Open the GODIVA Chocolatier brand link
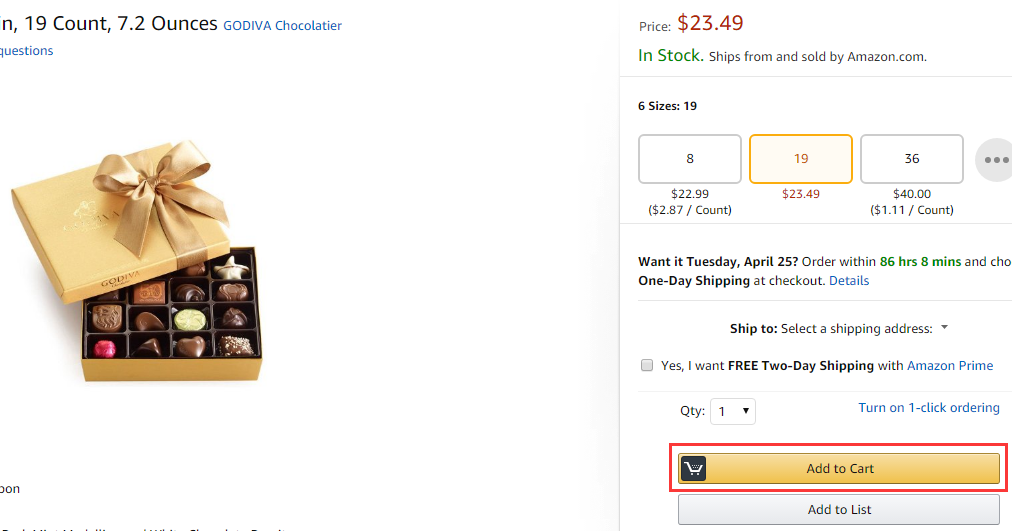The height and width of the screenshot is (531, 1012). 282,26
